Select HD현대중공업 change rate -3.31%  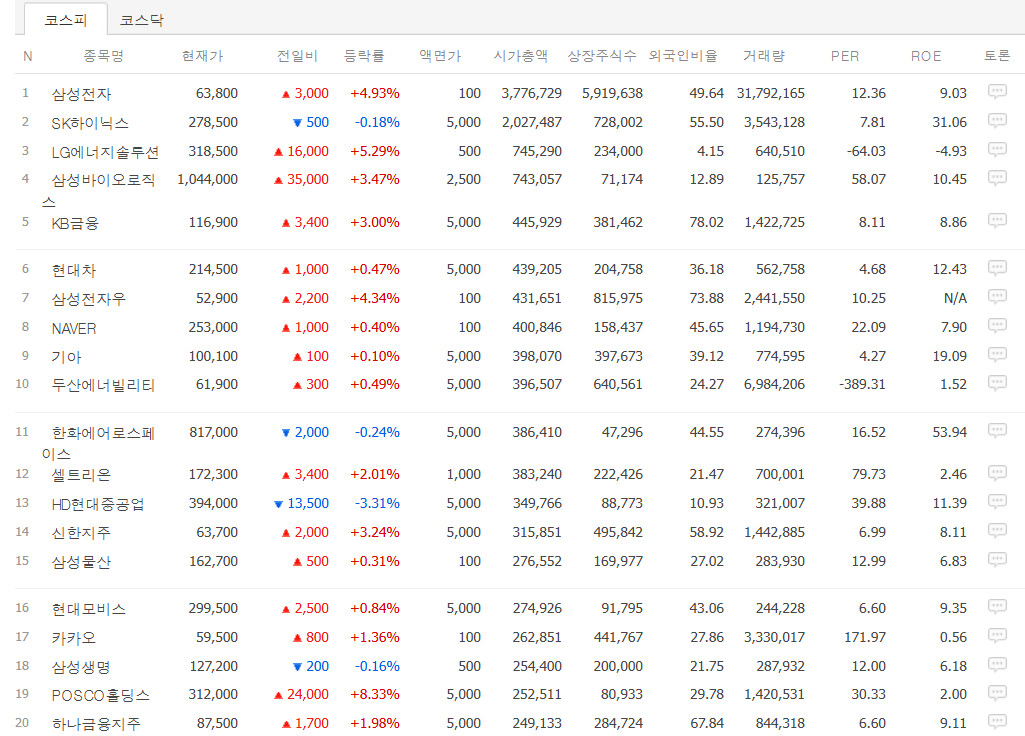377,503
